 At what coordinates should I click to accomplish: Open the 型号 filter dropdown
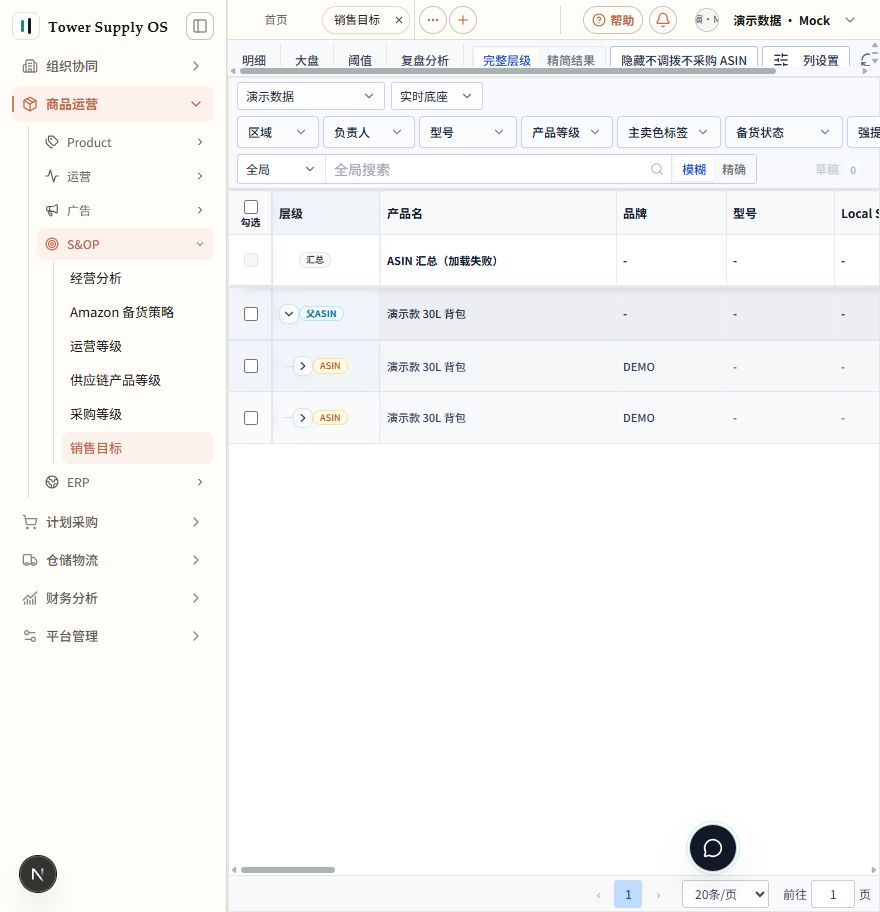coord(467,132)
